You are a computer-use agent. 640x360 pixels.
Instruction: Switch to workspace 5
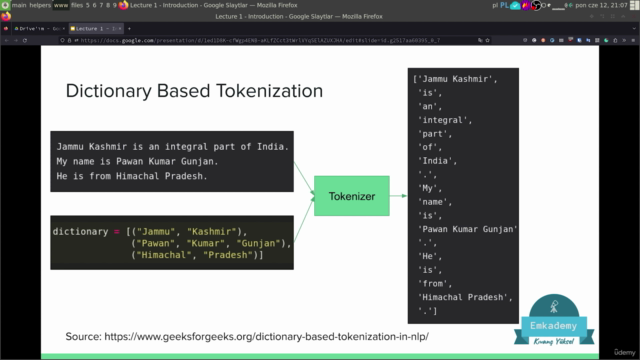pyautogui.click(x=87, y=5)
